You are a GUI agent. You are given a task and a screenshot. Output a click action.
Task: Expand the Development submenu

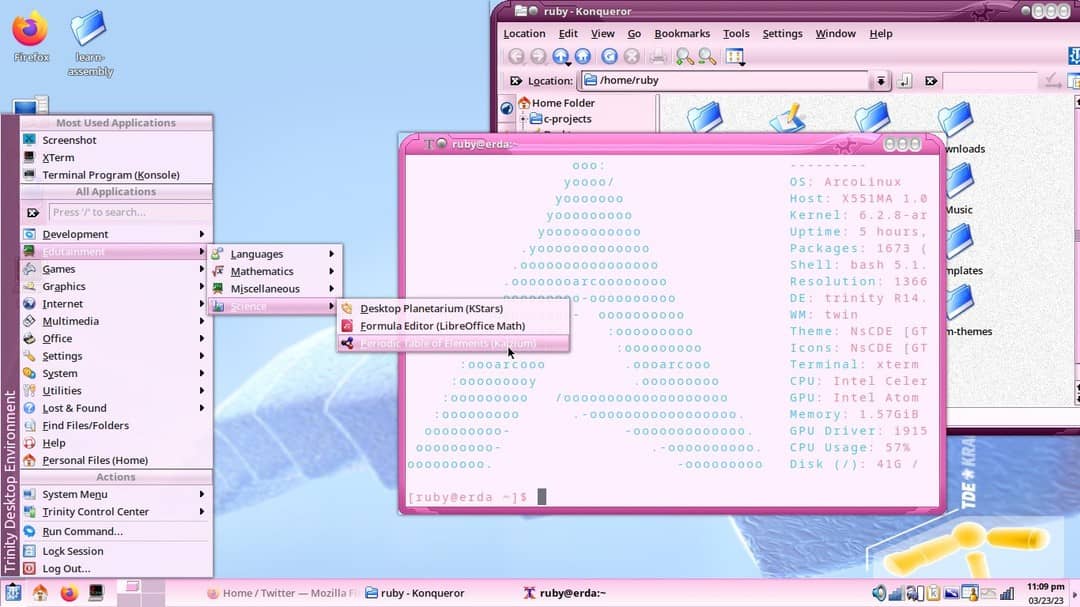[116, 234]
